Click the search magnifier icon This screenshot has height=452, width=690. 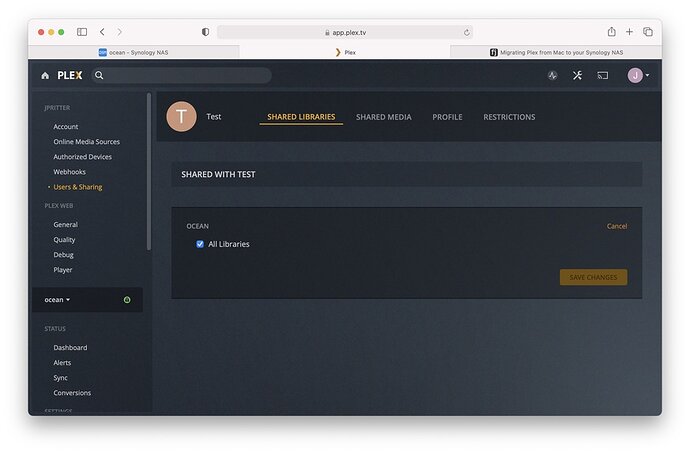pos(99,76)
